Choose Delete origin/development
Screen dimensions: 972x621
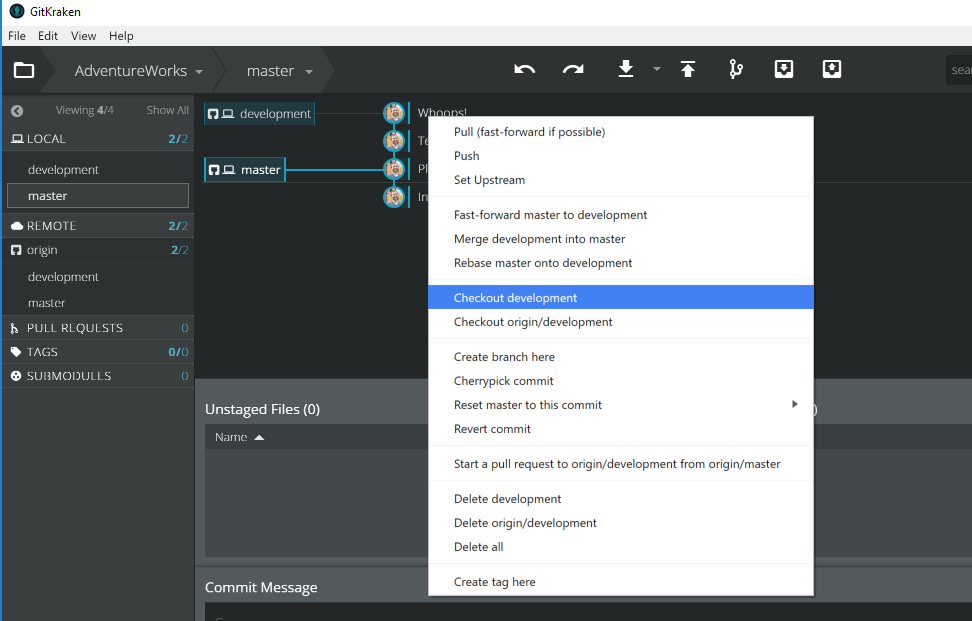coord(621,524)
